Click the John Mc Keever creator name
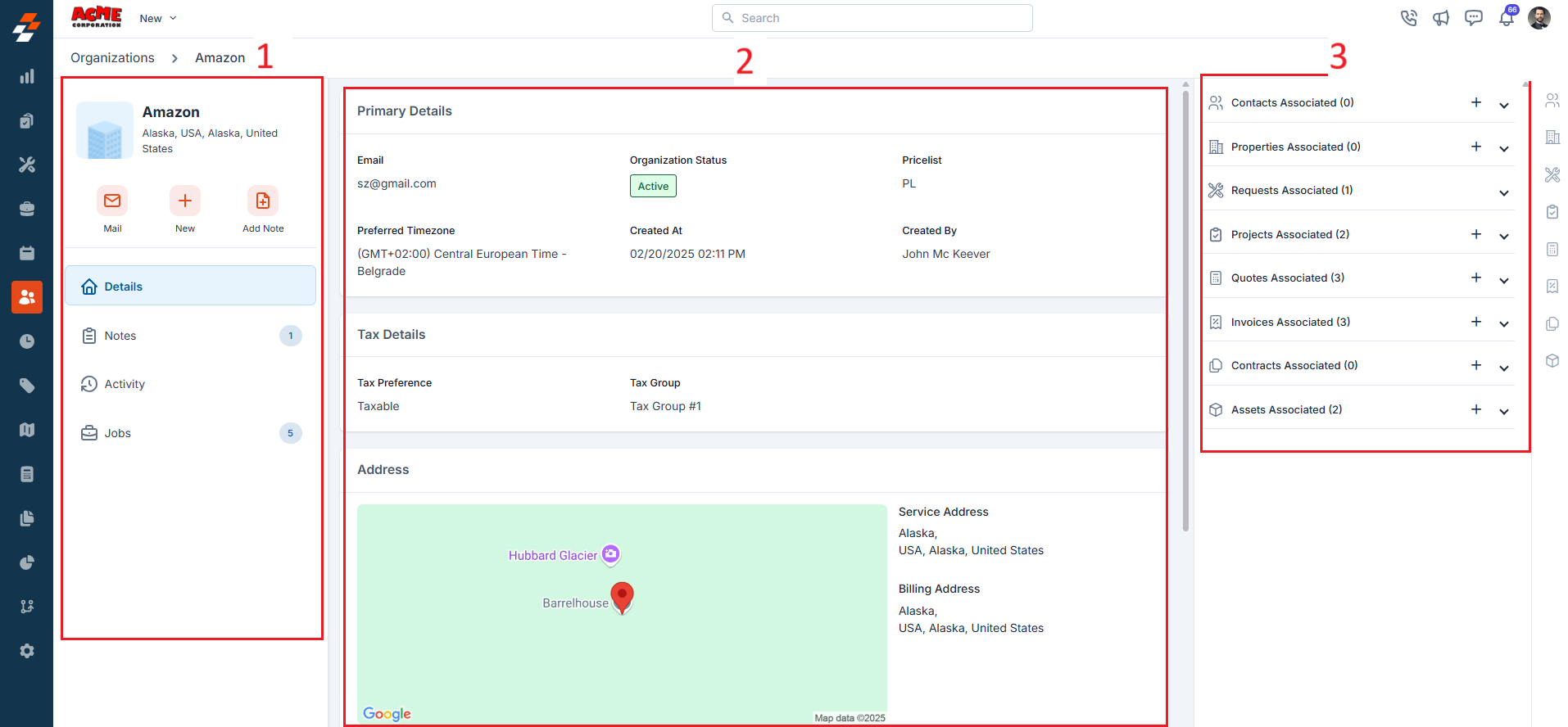The height and width of the screenshot is (727, 1568). pyautogui.click(x=946, y=254)
